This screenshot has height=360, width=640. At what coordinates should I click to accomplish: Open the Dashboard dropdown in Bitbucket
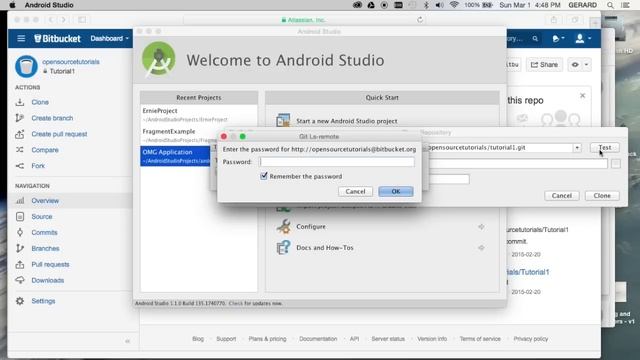pos(109,38)
